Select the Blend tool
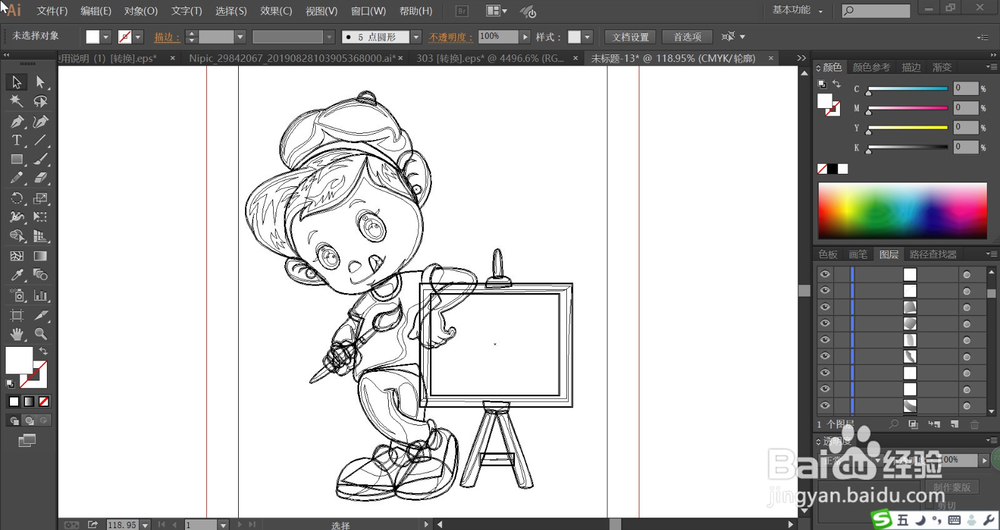 (41, 276)
